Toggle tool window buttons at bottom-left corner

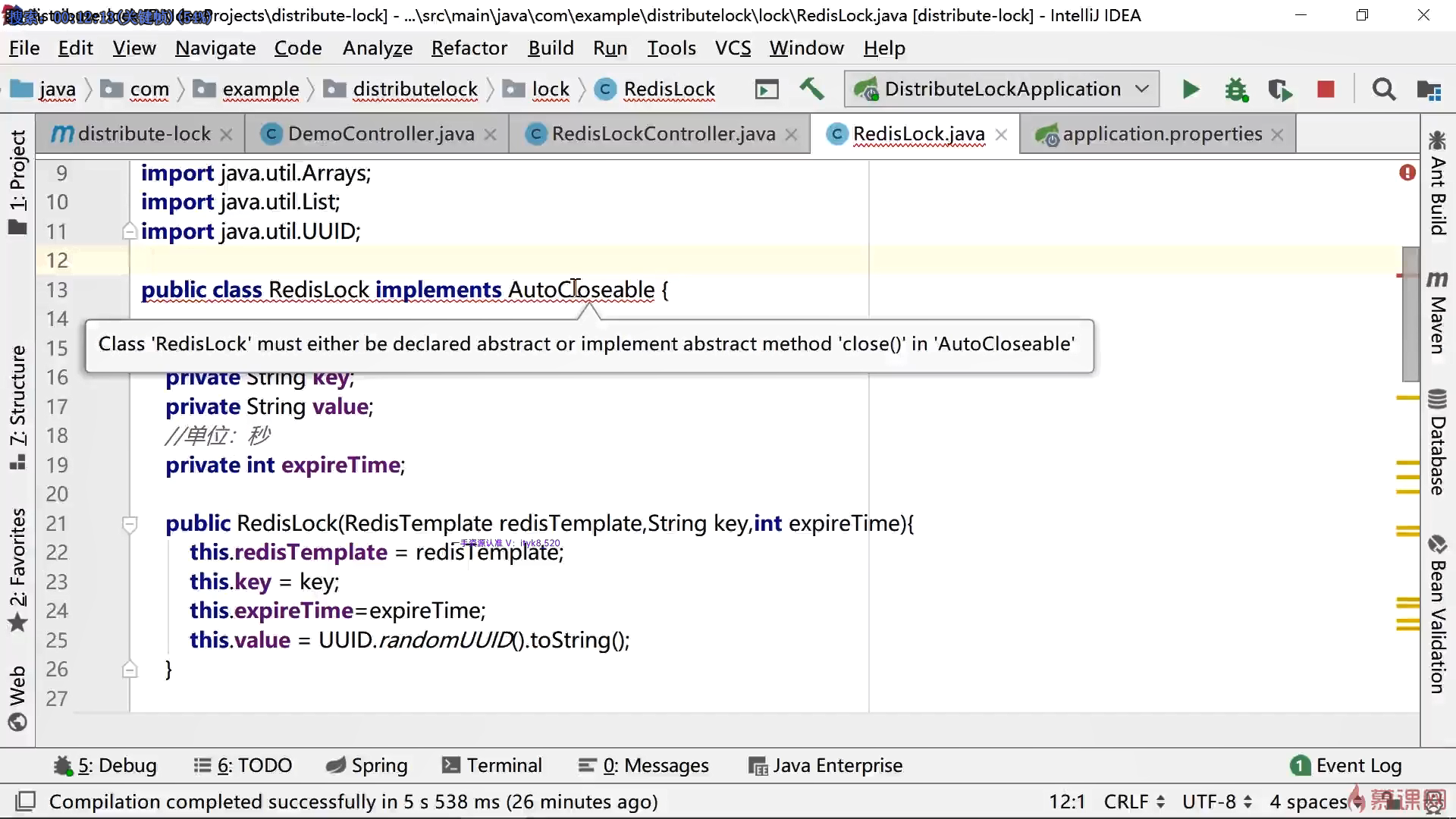[26, 802]
